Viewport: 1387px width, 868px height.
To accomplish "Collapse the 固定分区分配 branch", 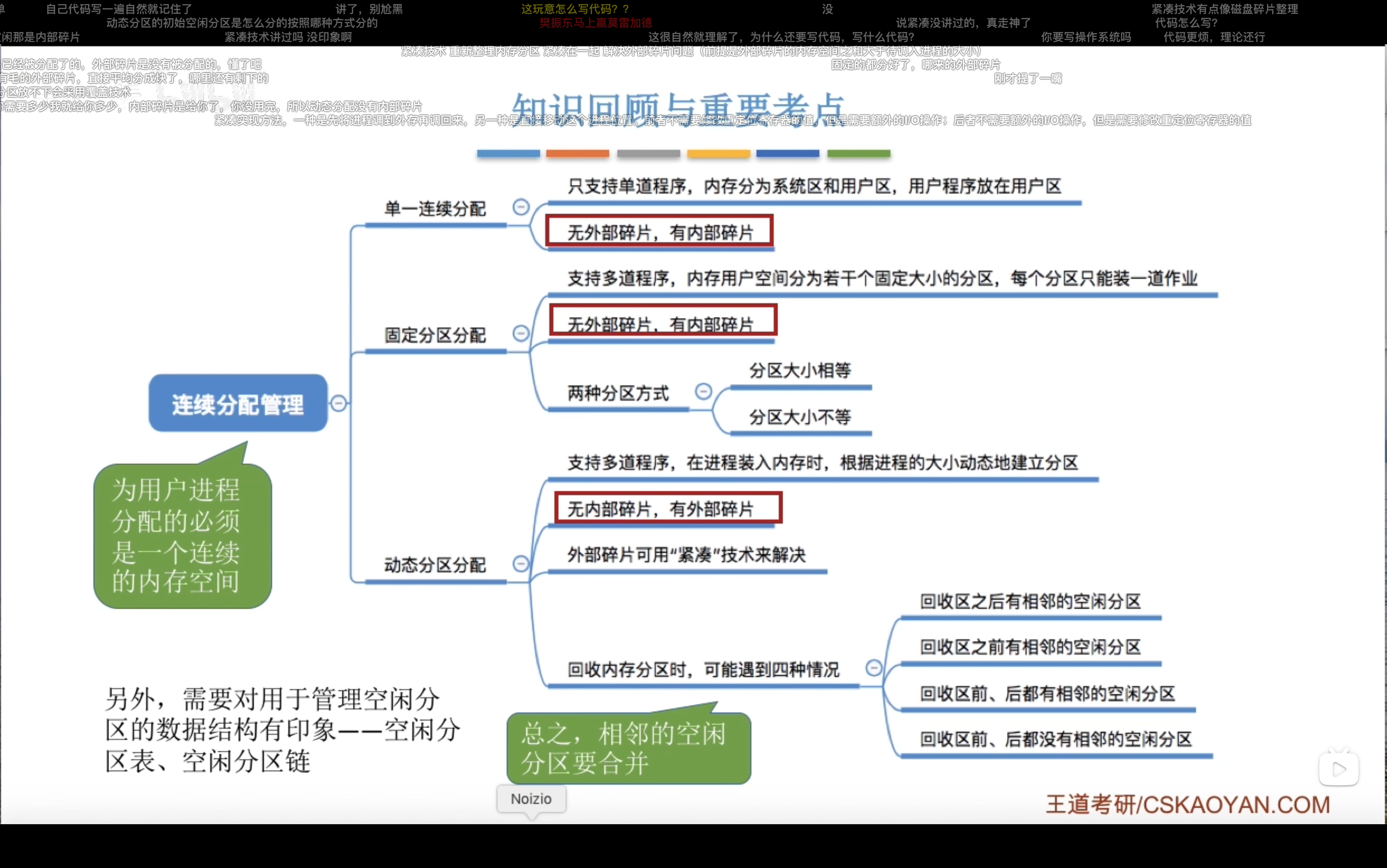I will pos(520,333).
